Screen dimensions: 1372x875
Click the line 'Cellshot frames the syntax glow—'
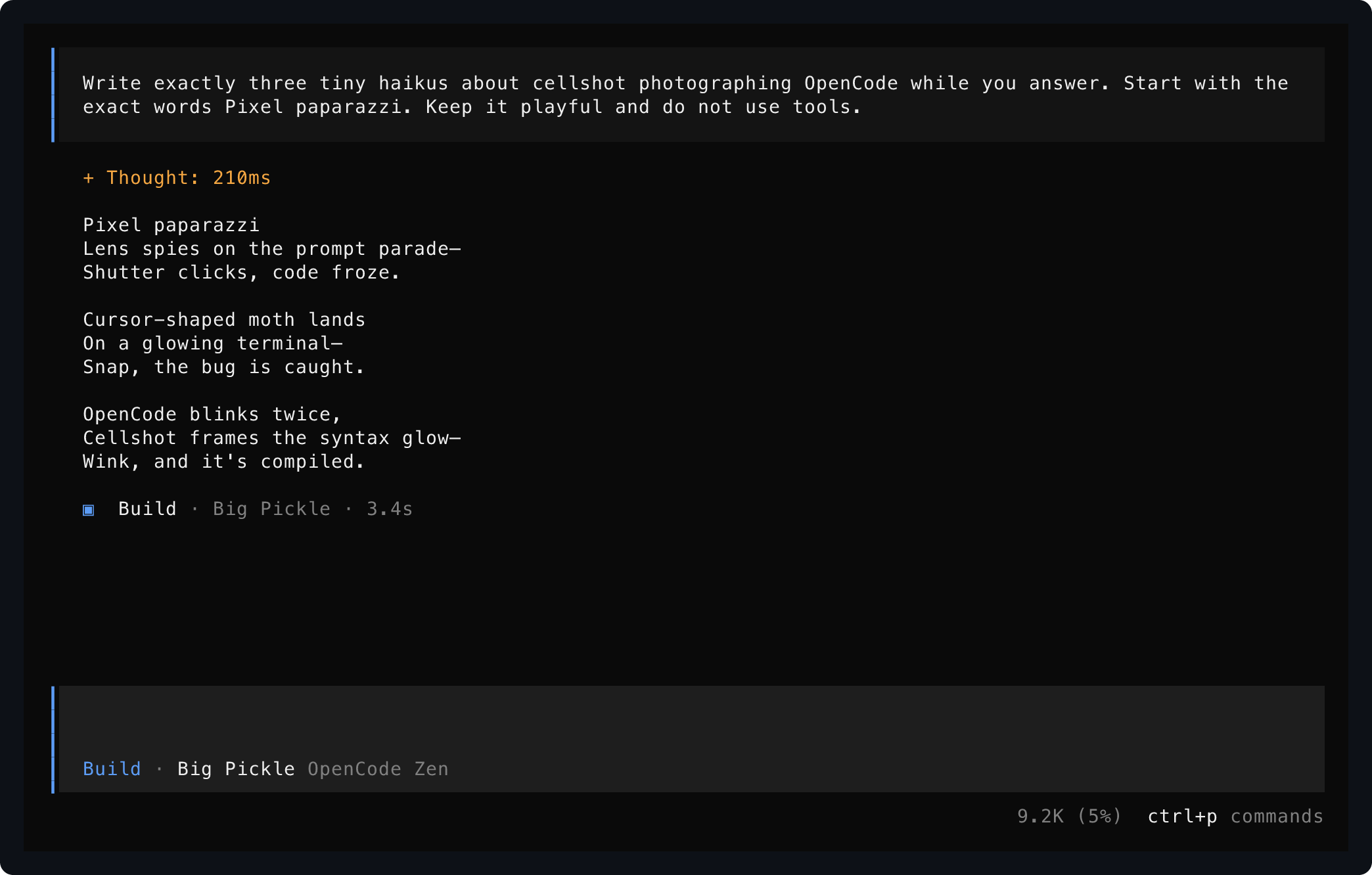coord(271,438)
